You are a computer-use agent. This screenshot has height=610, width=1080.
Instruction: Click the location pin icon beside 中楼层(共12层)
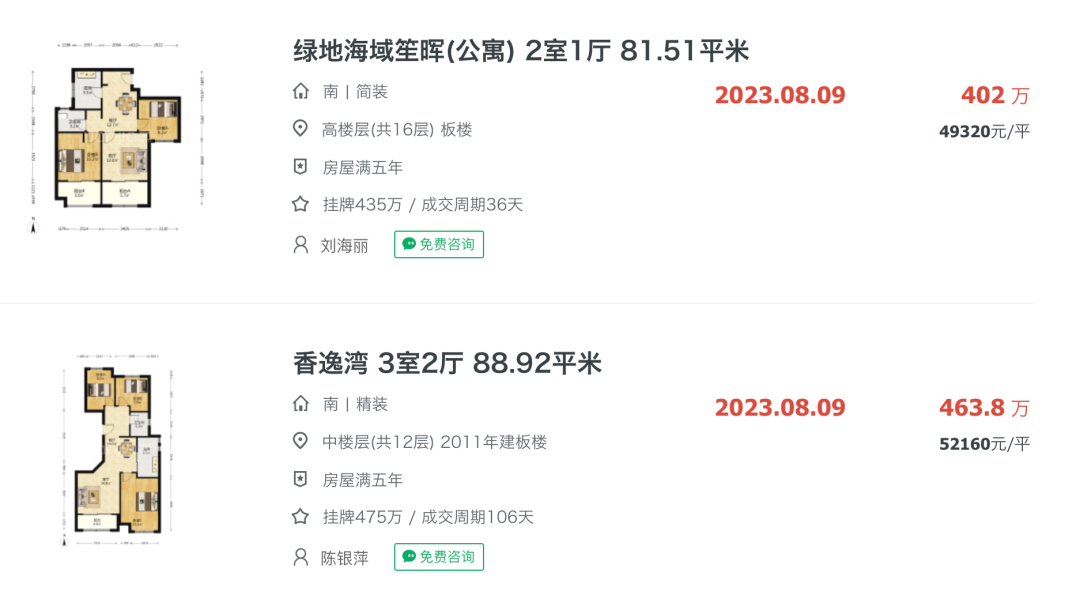300,441
